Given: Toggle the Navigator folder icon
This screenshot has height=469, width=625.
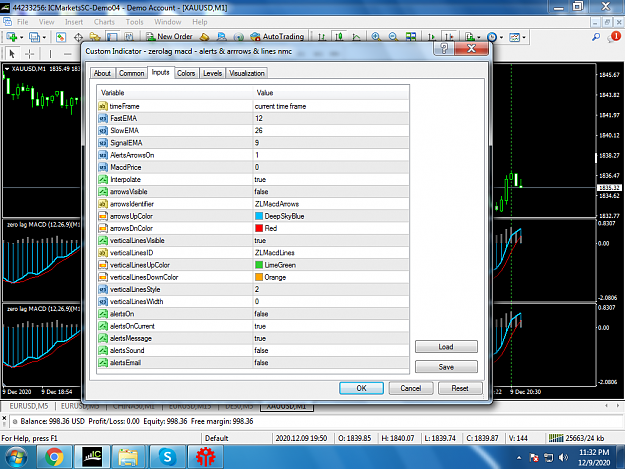Looking at the screenshot, I should [x=95, y=37].
